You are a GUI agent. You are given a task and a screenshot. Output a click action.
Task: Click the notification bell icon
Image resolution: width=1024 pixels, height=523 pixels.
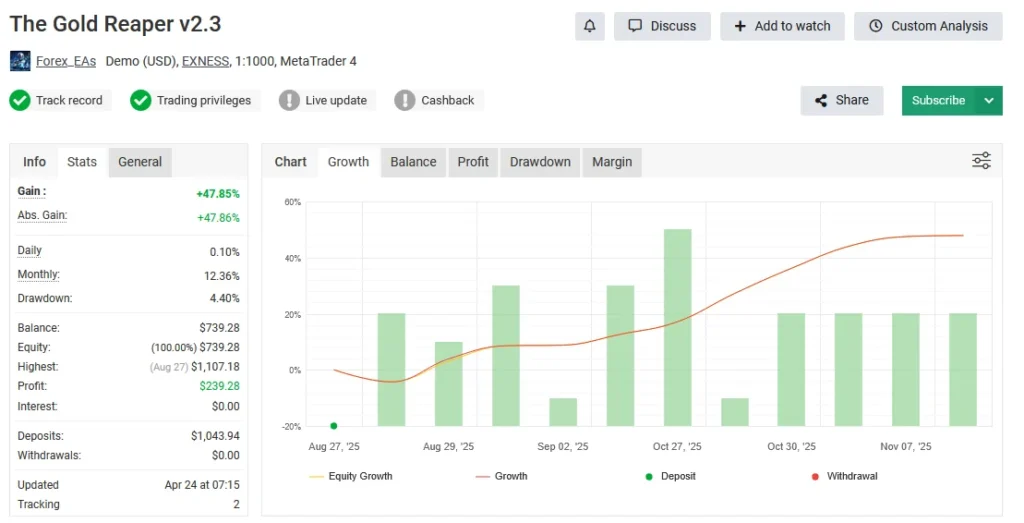[589, 26]
